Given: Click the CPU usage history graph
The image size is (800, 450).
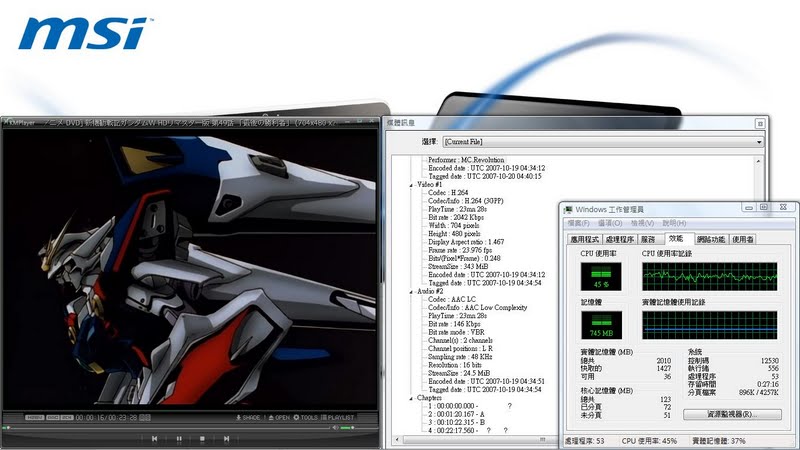Looking at the screenshot, I should pos(710,277).
